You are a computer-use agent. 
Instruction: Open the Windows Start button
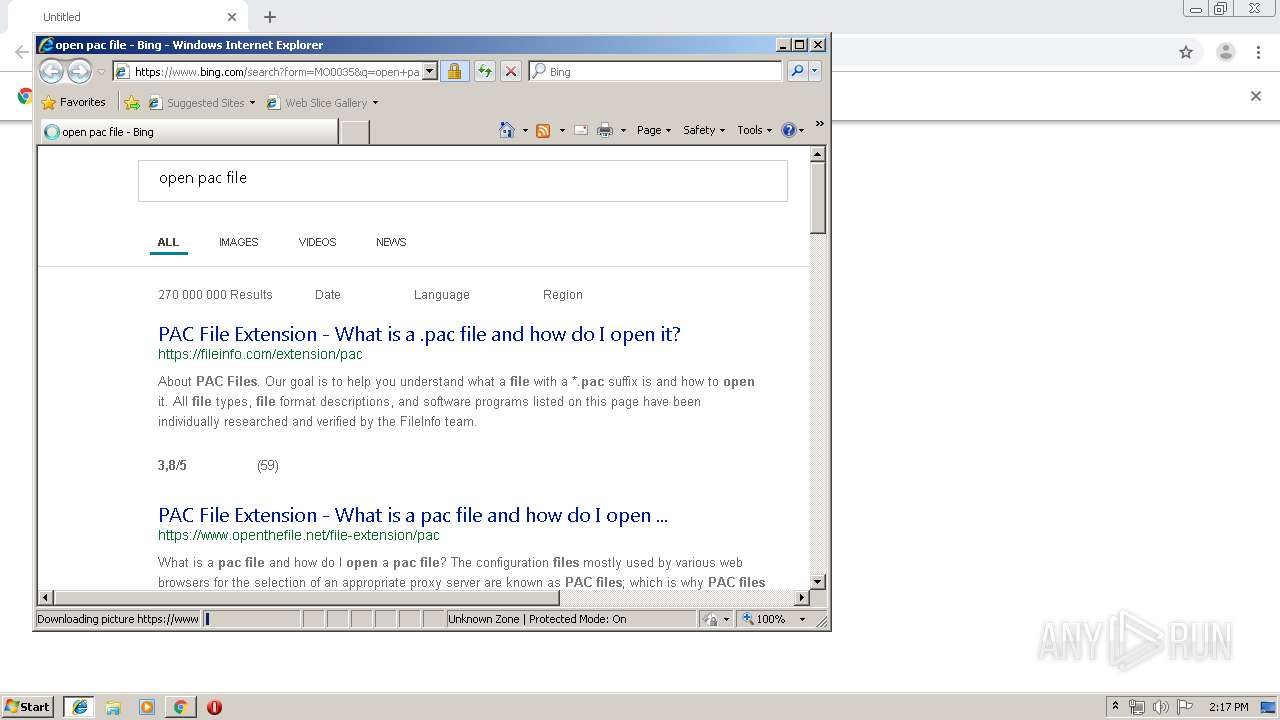click(x=27, y=707)
